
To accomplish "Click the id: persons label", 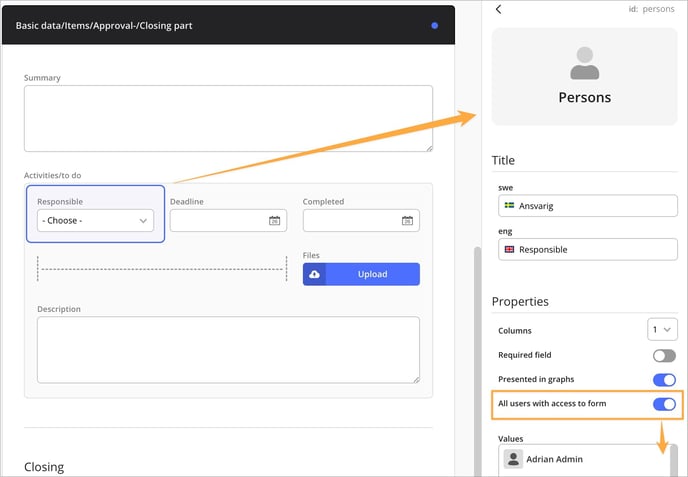I will (x=651, y=9).
